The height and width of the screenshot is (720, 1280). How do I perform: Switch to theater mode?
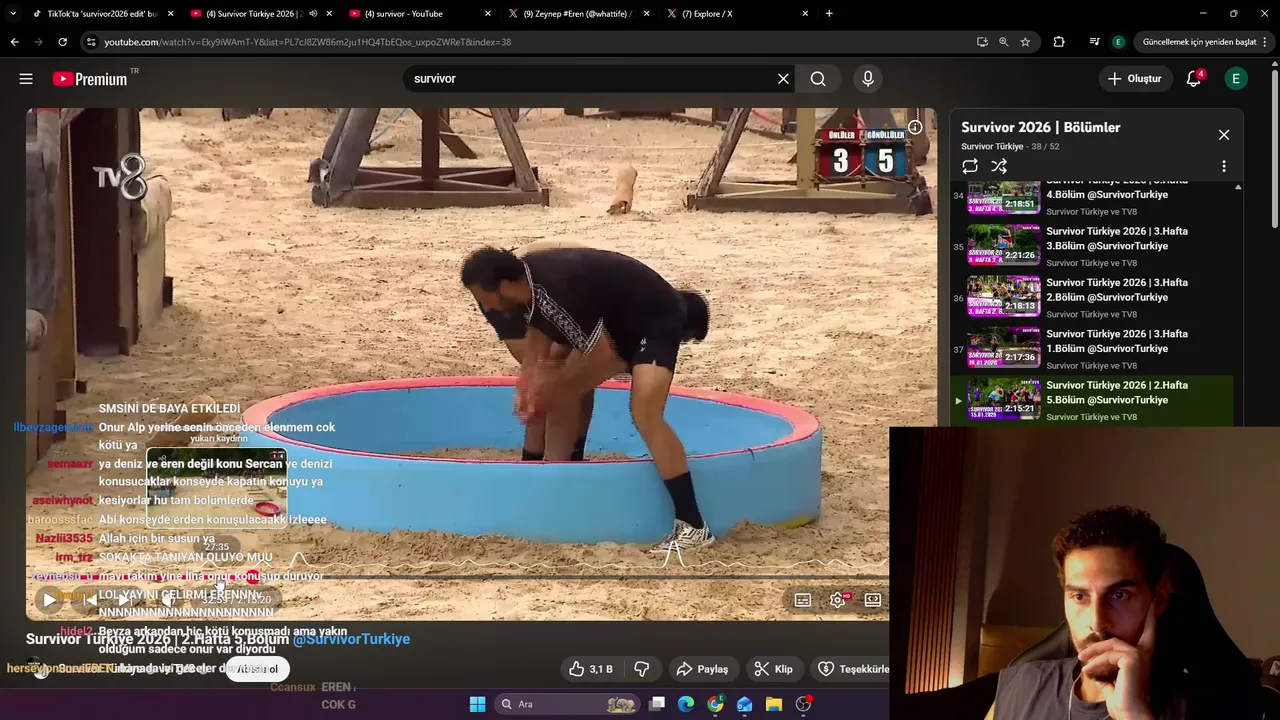point(873,600)
